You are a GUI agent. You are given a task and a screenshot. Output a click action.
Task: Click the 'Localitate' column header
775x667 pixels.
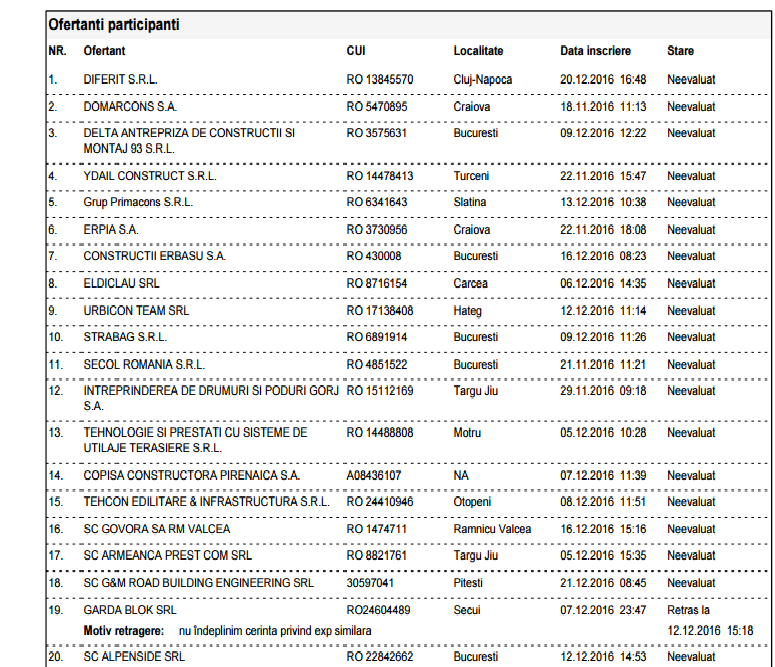[x=478, y=51]
